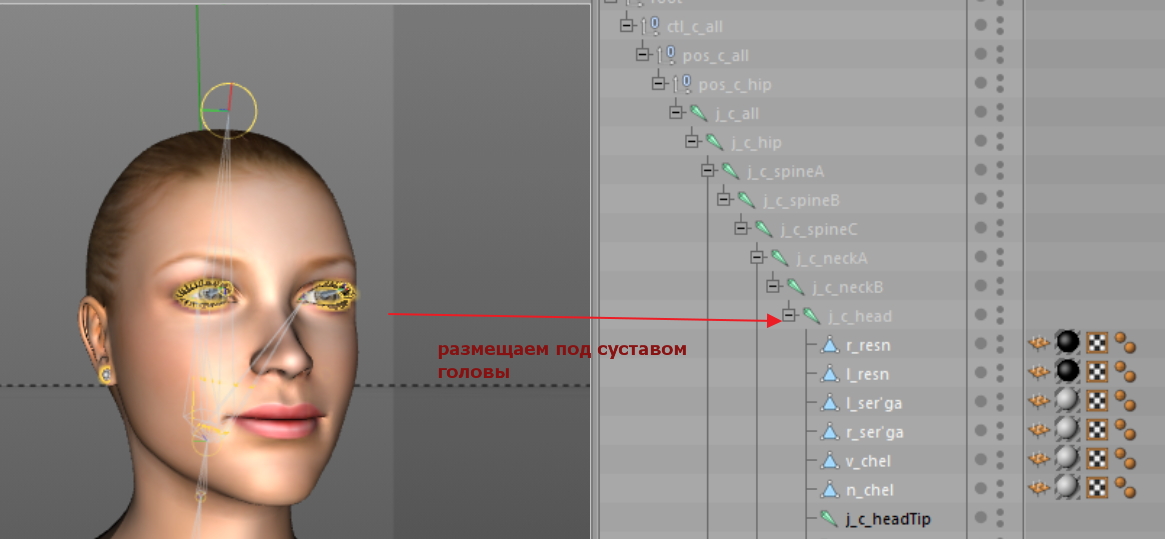Collapse the j_c_head joint hierarchy
The width and height of the screenshot is (1165, 539).
(x=789, y=316)
